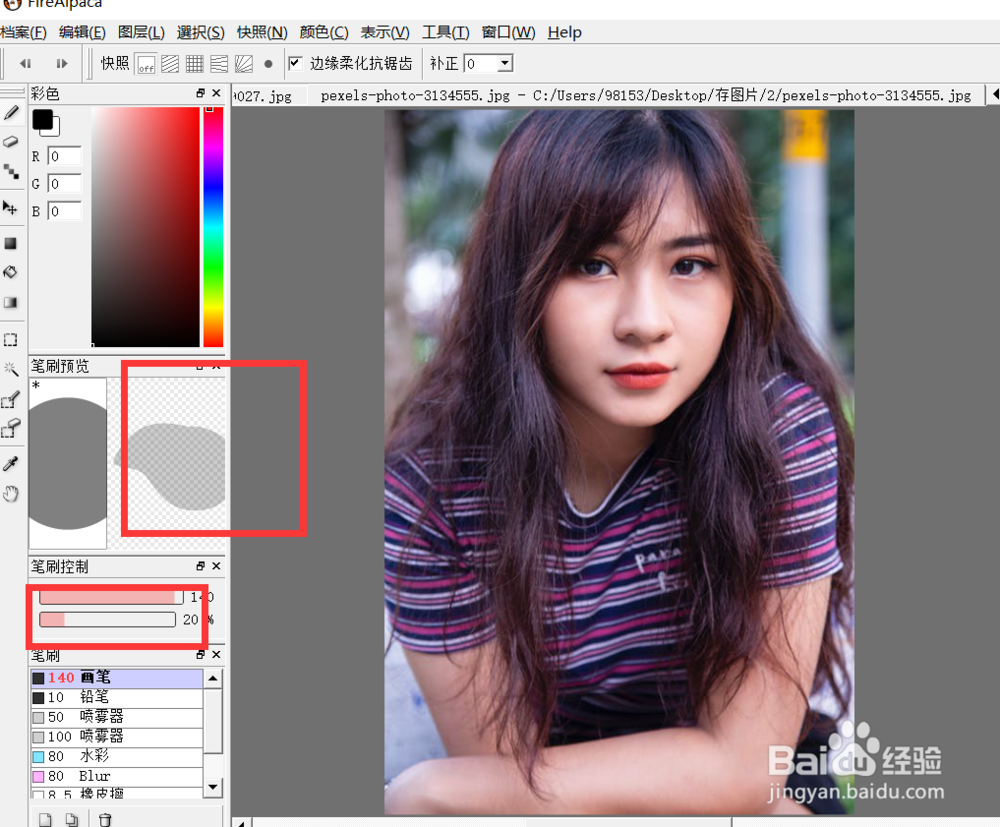Screen dimensions: 1000x827
Task: Select the 80 Blur brush
Action: 117,777
